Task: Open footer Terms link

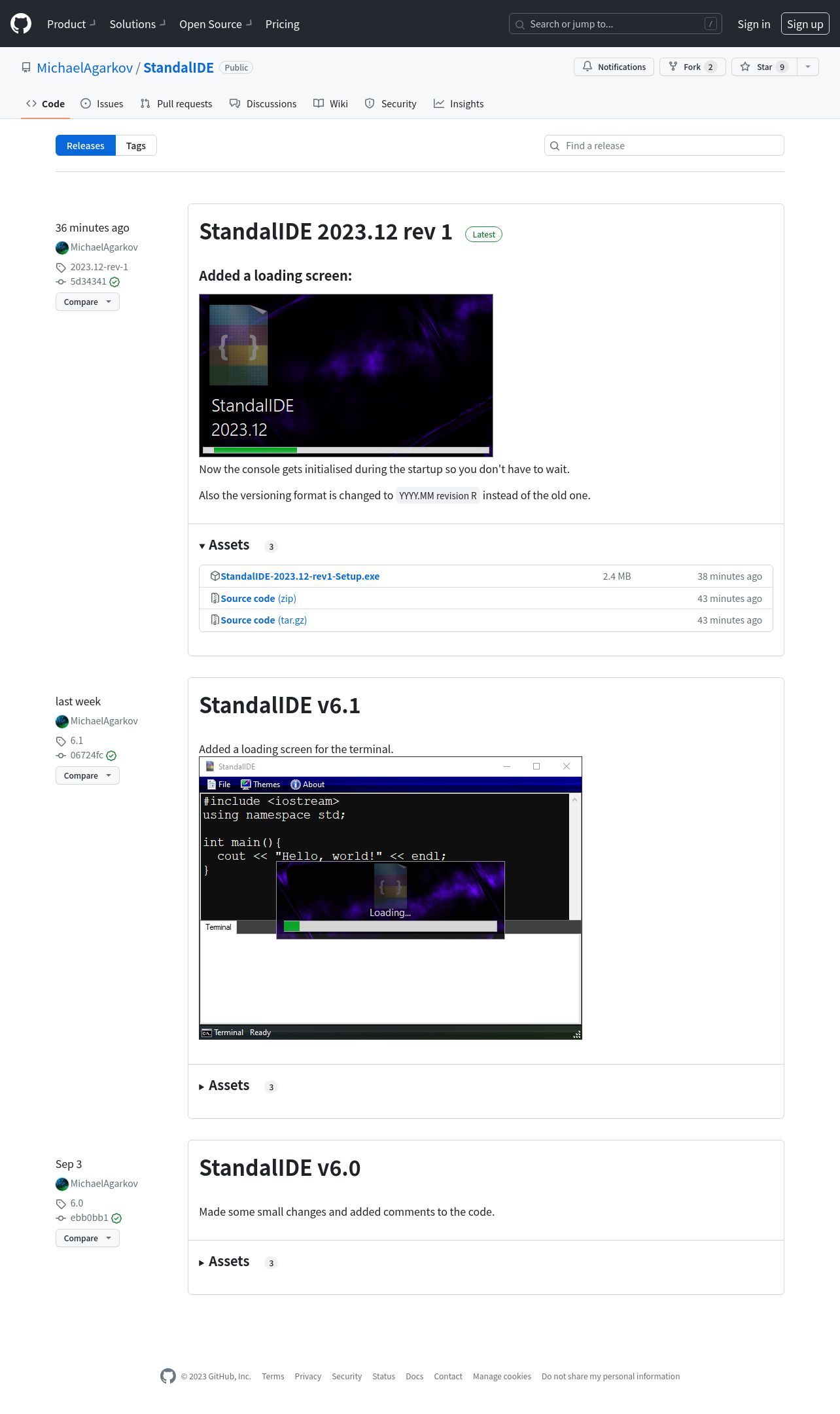Action: [273, 1376]
